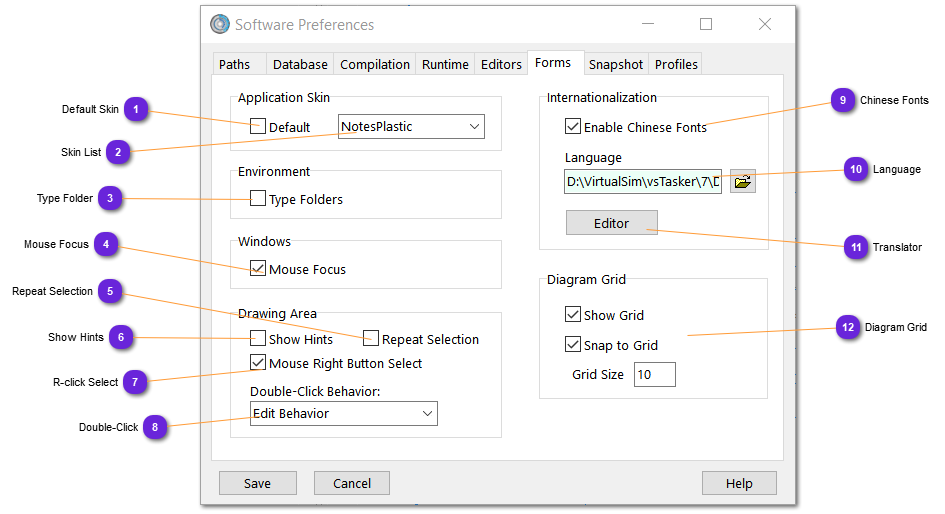Click callout badge 11 for Translator
Viewport: 945px width, 514px height.
point(855,247)
